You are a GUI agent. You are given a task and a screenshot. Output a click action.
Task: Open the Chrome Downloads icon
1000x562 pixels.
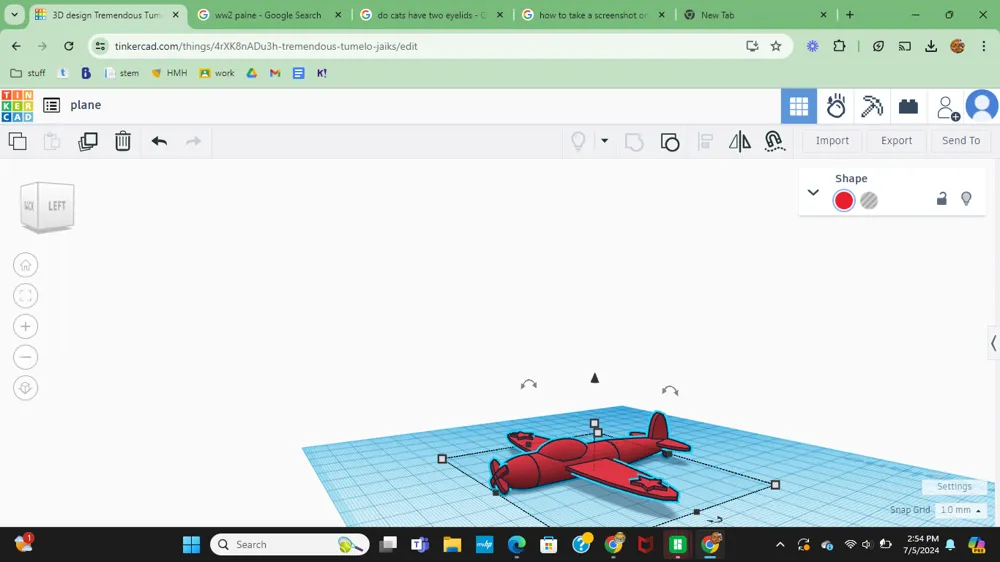click(x=930, y=46)
